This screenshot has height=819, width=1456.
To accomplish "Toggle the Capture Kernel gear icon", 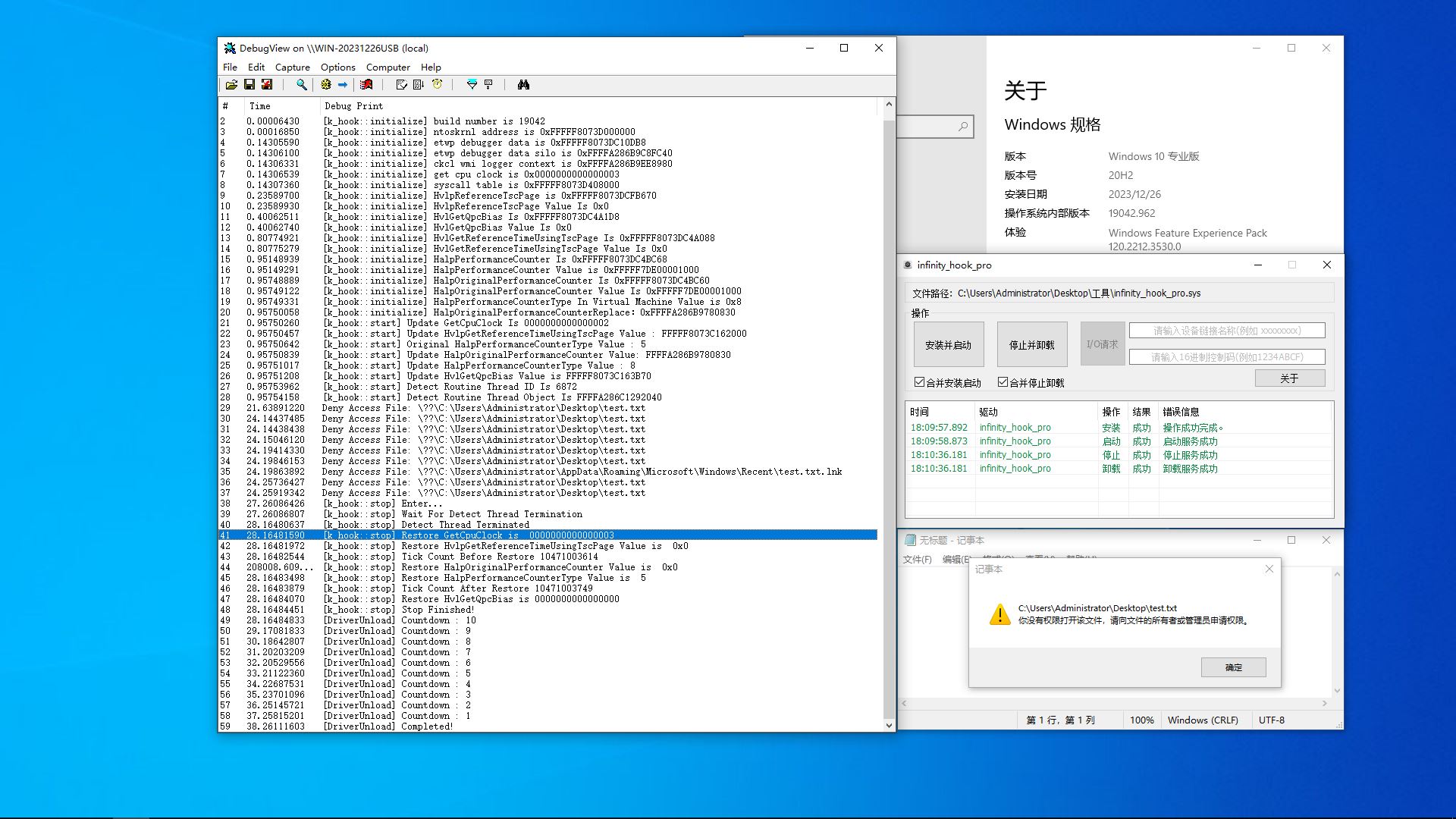I will point(326,85).
